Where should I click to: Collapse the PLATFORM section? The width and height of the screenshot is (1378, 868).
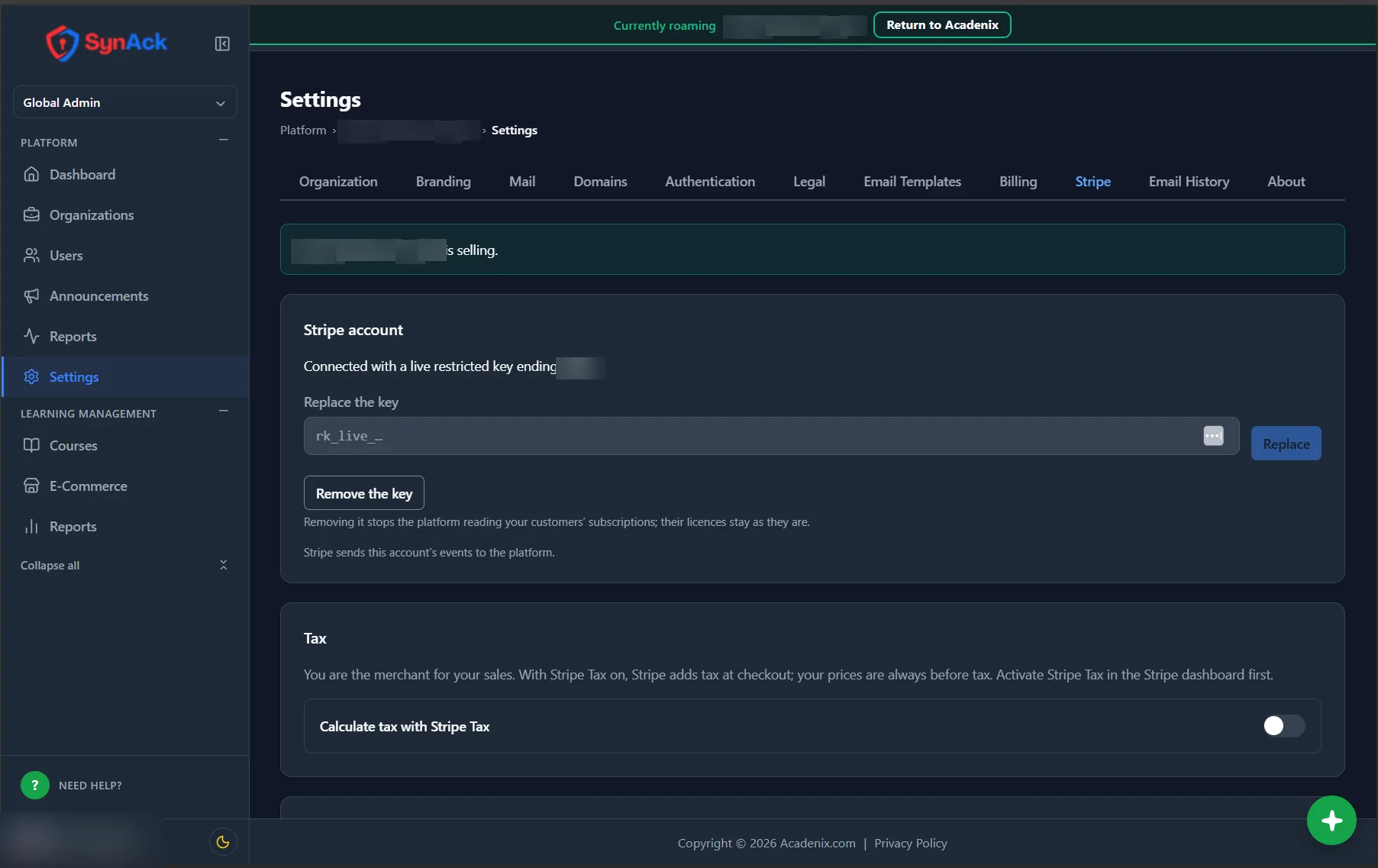click(x=224, y=140)
